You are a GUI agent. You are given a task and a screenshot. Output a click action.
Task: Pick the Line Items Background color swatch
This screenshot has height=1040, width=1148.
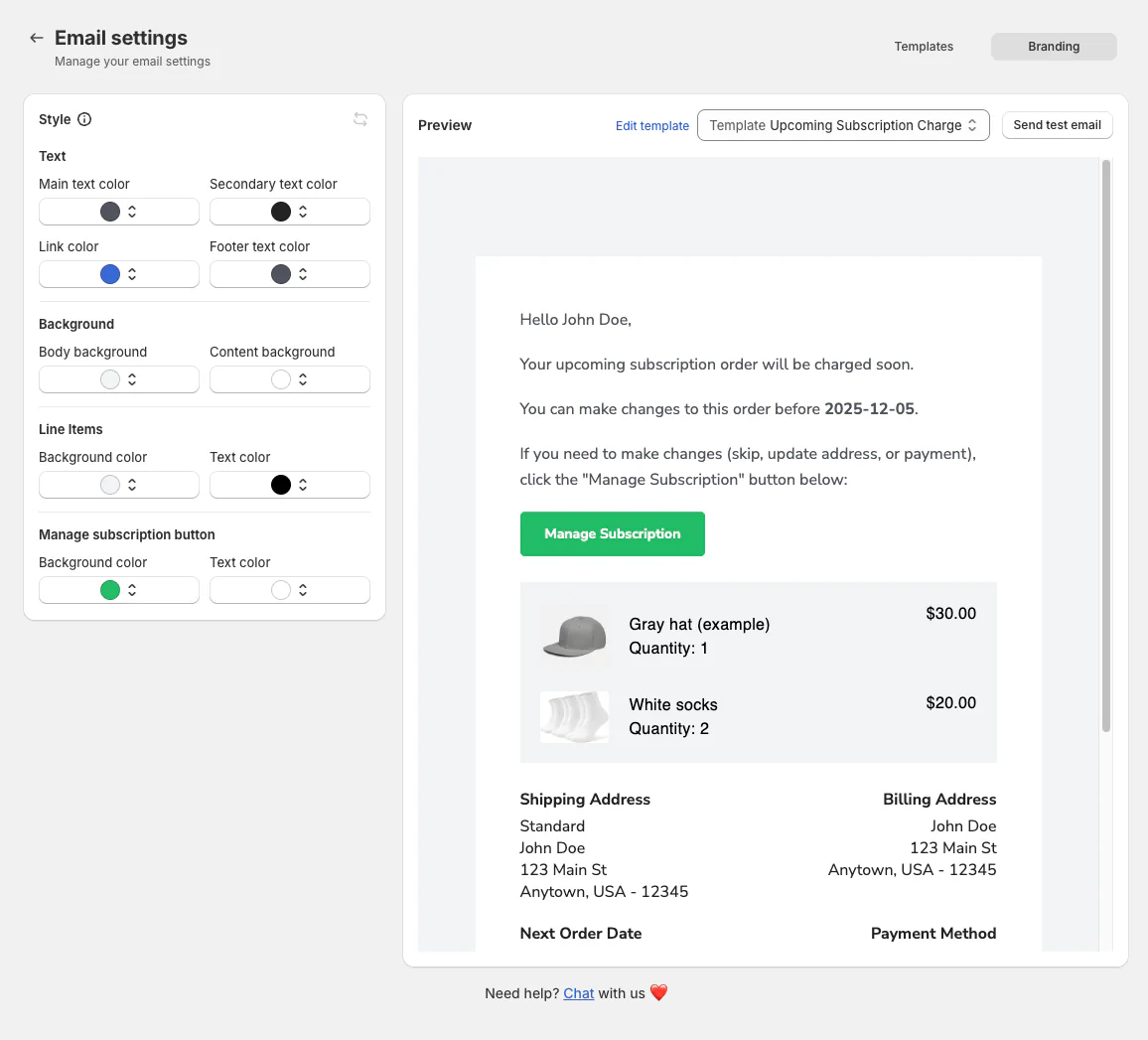tap(110, 485)
